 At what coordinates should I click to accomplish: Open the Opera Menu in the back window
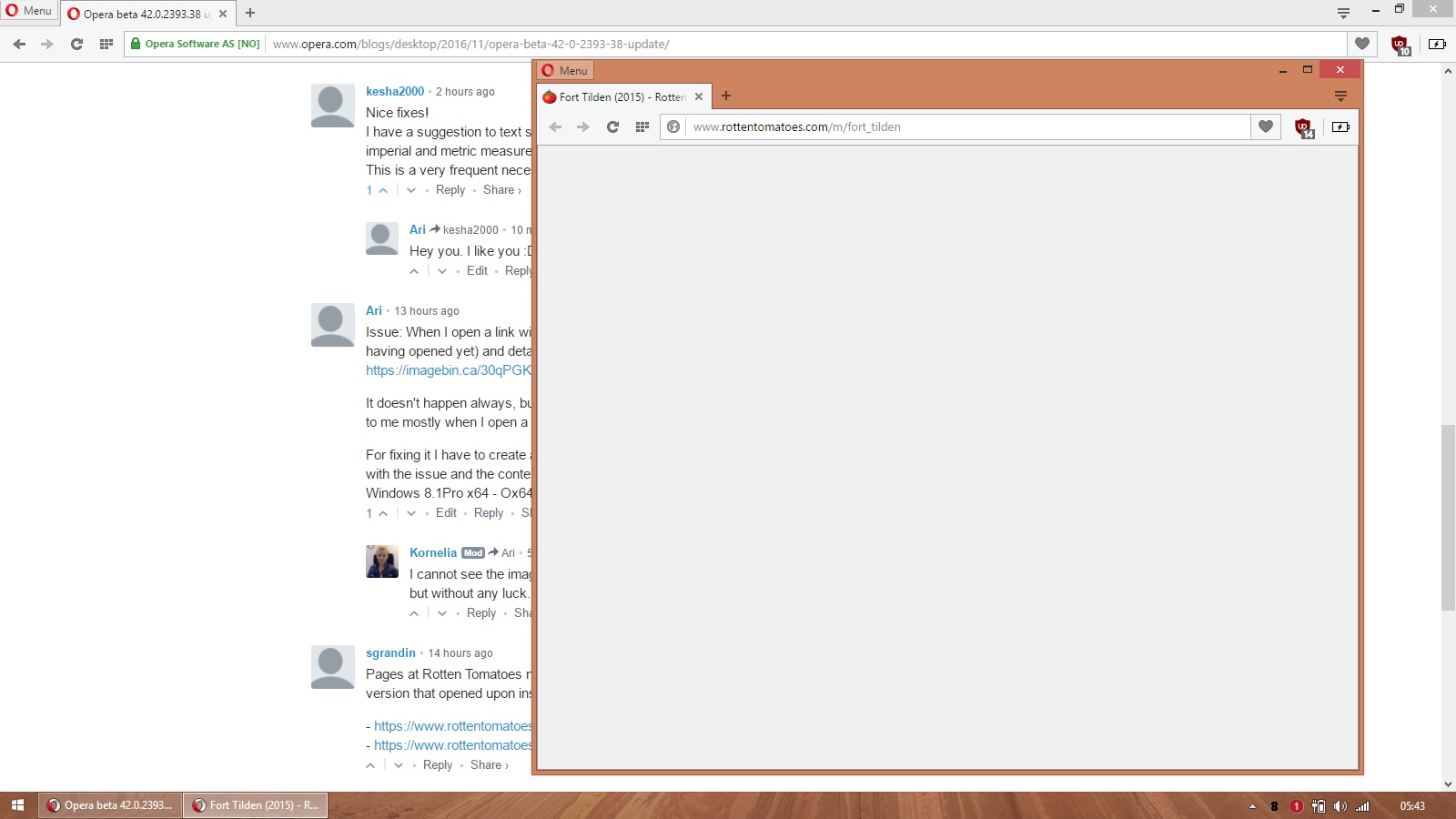coord(28,11)
